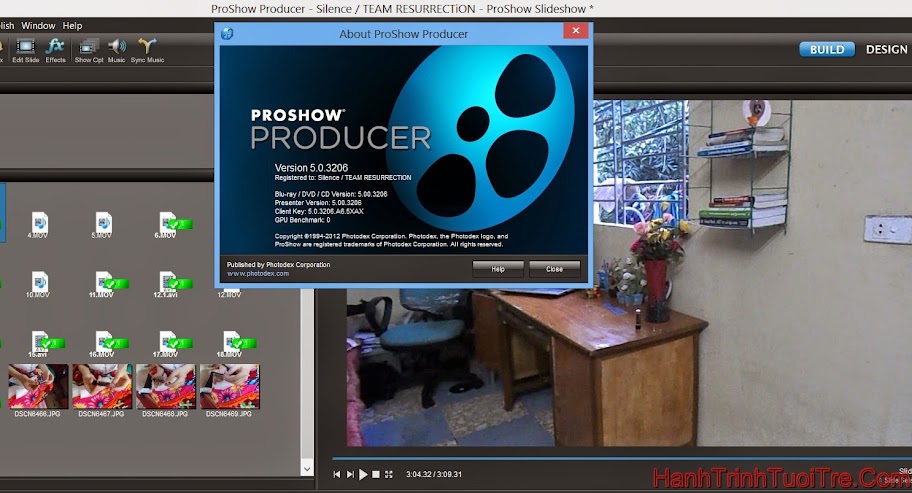
Task: Open Show Opt in the toolbar
Action: (x=89, y=51)
